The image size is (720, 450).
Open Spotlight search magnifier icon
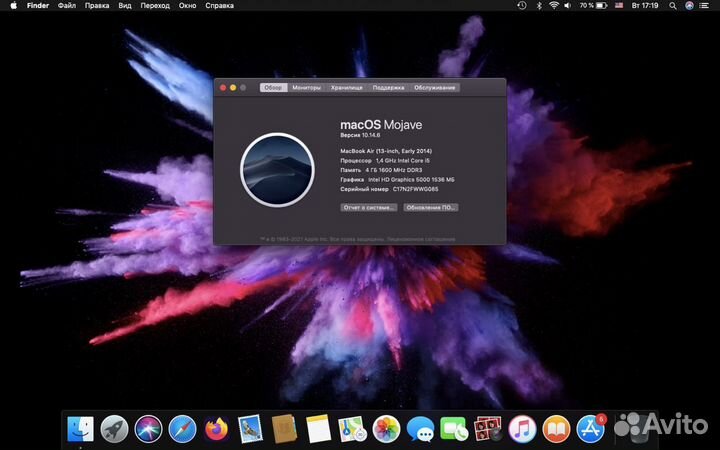point(673,6)
